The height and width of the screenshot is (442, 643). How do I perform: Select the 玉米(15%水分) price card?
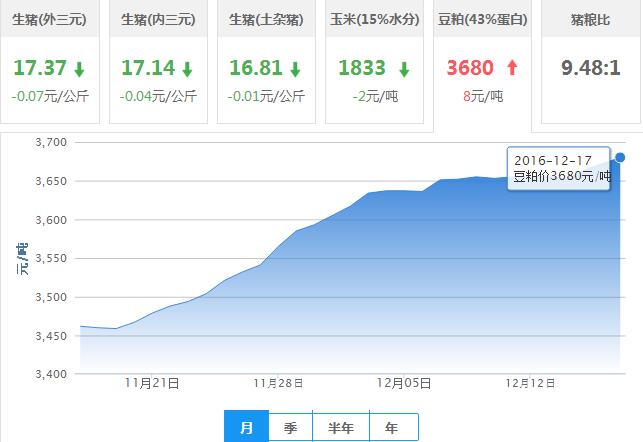coord(374,62)
